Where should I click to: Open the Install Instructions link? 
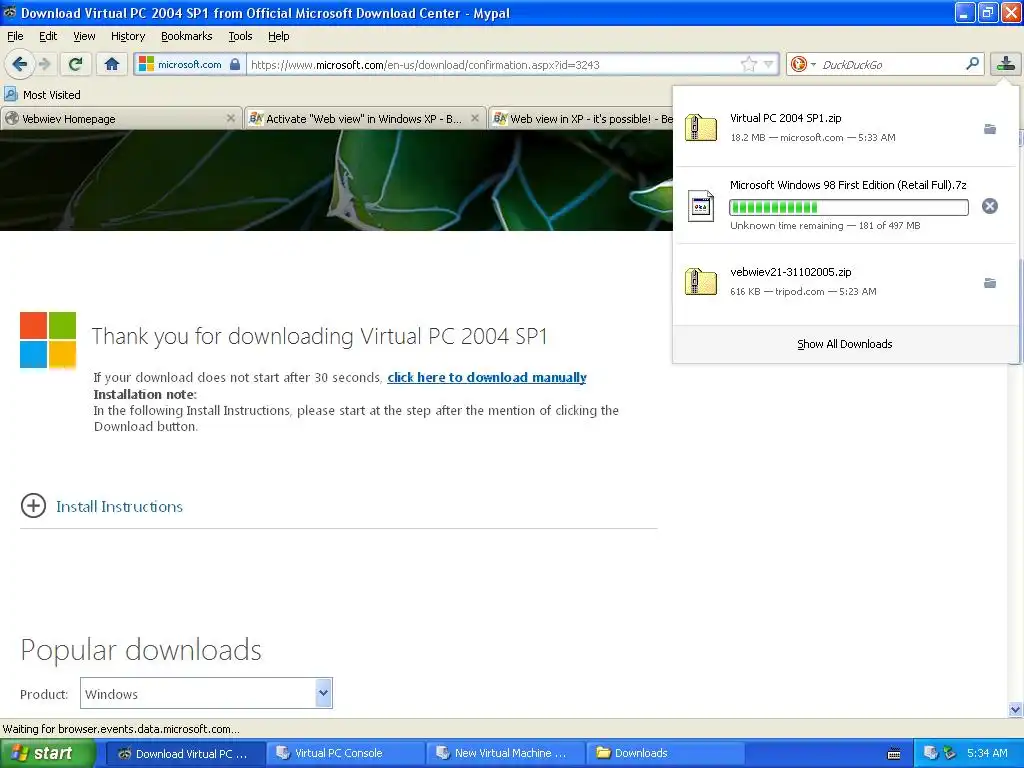(x=120, y=506)
